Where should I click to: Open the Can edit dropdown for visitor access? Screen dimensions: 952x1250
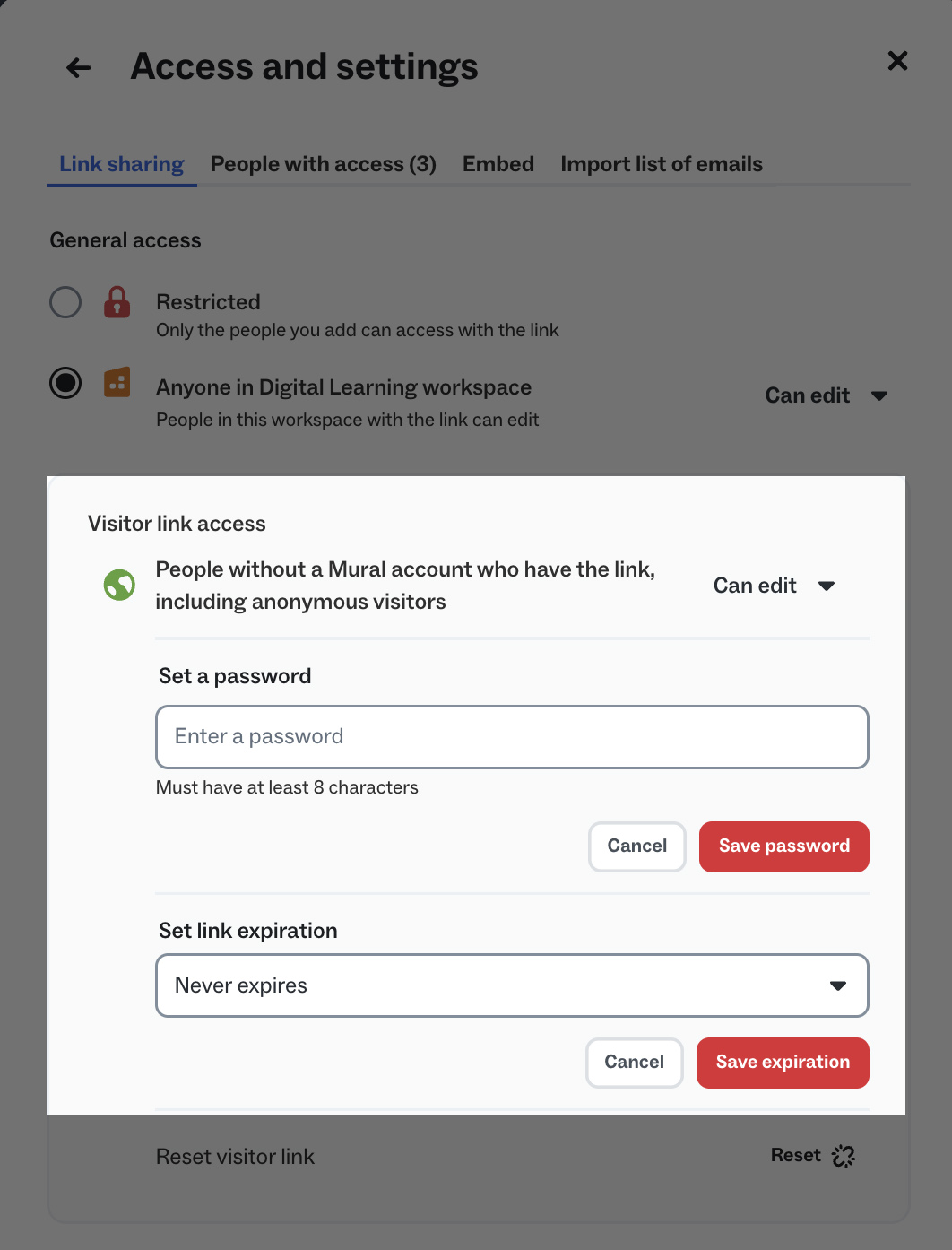(x=774, y=586)
